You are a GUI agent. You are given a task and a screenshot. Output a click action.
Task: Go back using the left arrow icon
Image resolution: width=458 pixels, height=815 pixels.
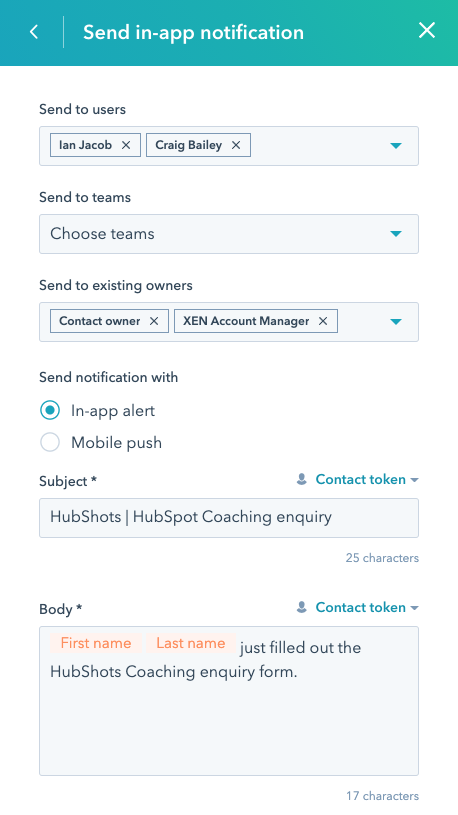[x=34, y=32]
